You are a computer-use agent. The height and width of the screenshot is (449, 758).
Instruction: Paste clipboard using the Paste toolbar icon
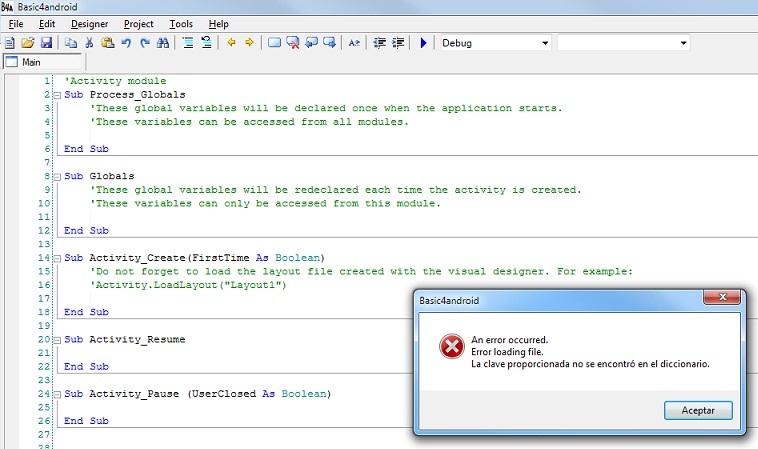point(107,43)
